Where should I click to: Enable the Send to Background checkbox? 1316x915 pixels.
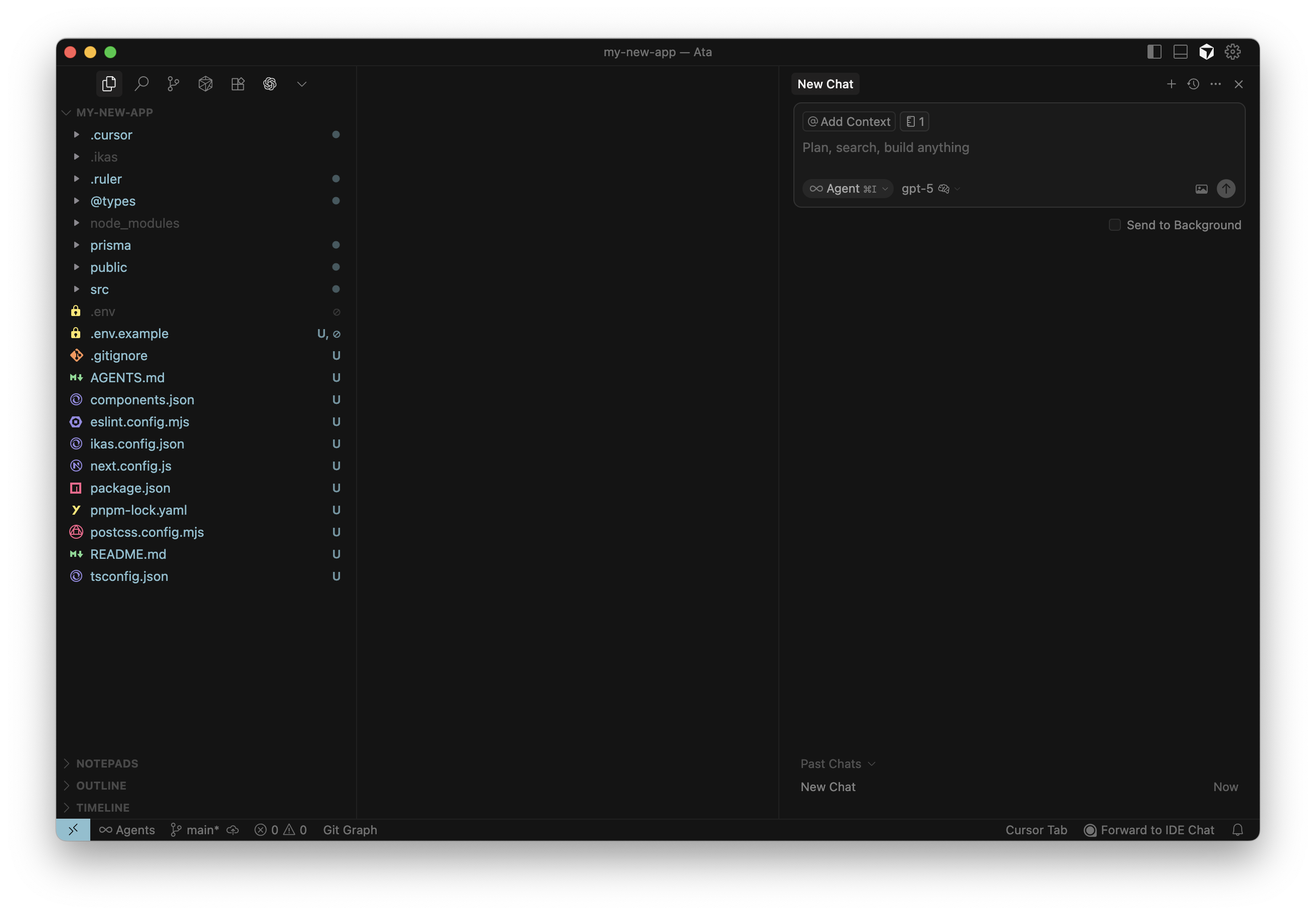(1115, 225)
